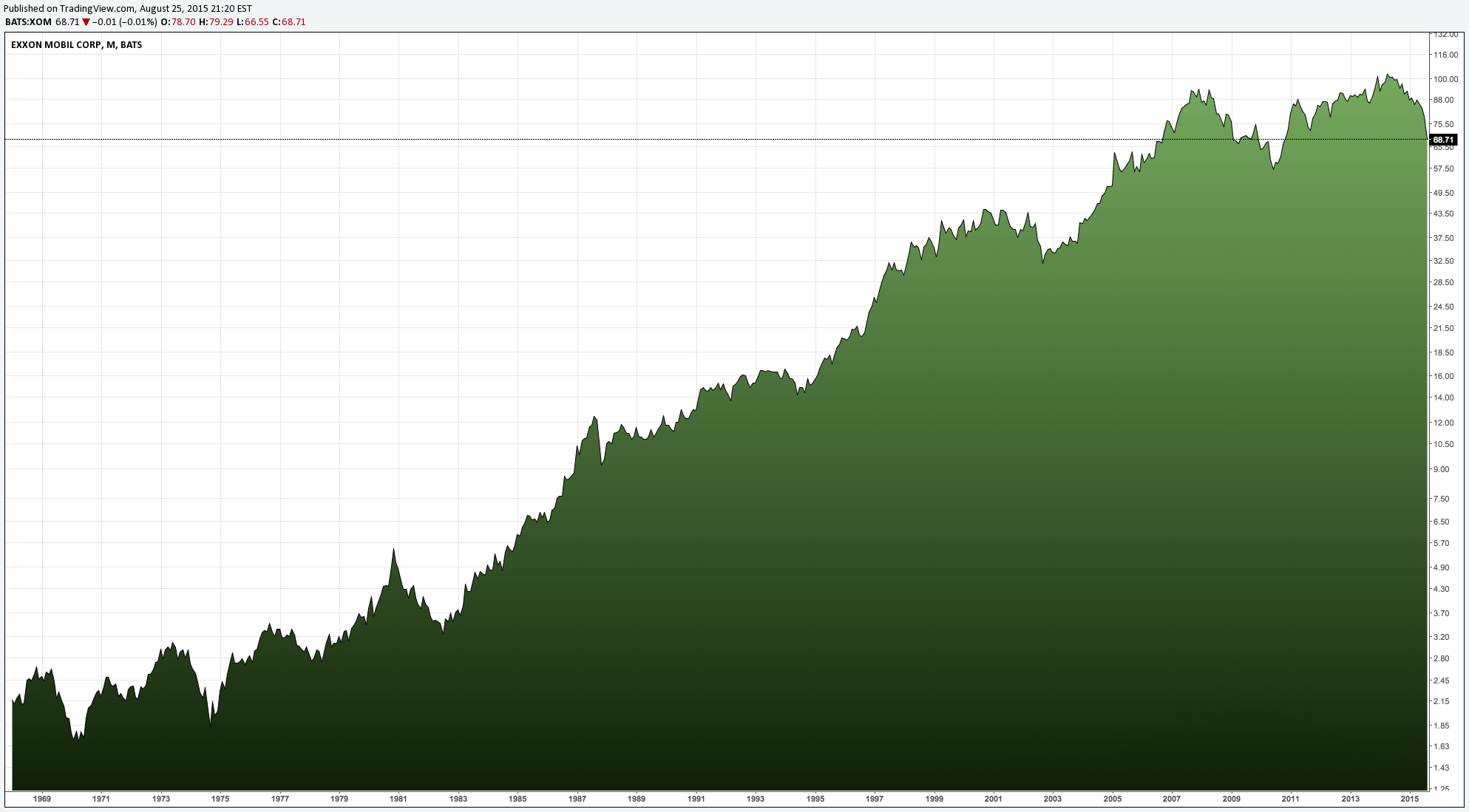Image resolution: width=1469 pixels, height=812 pixels.
Task: Click the 88.00 price axis label
Action: coord(1444,100)
